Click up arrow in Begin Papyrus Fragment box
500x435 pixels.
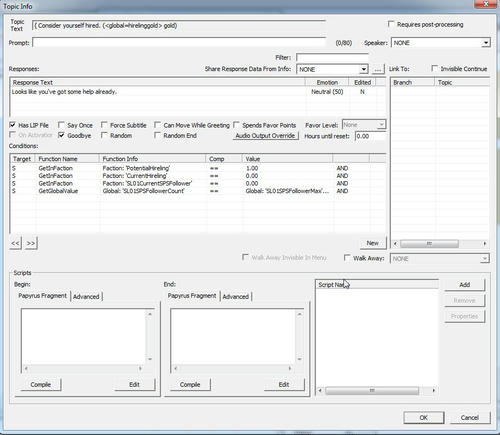coord(150,314)
